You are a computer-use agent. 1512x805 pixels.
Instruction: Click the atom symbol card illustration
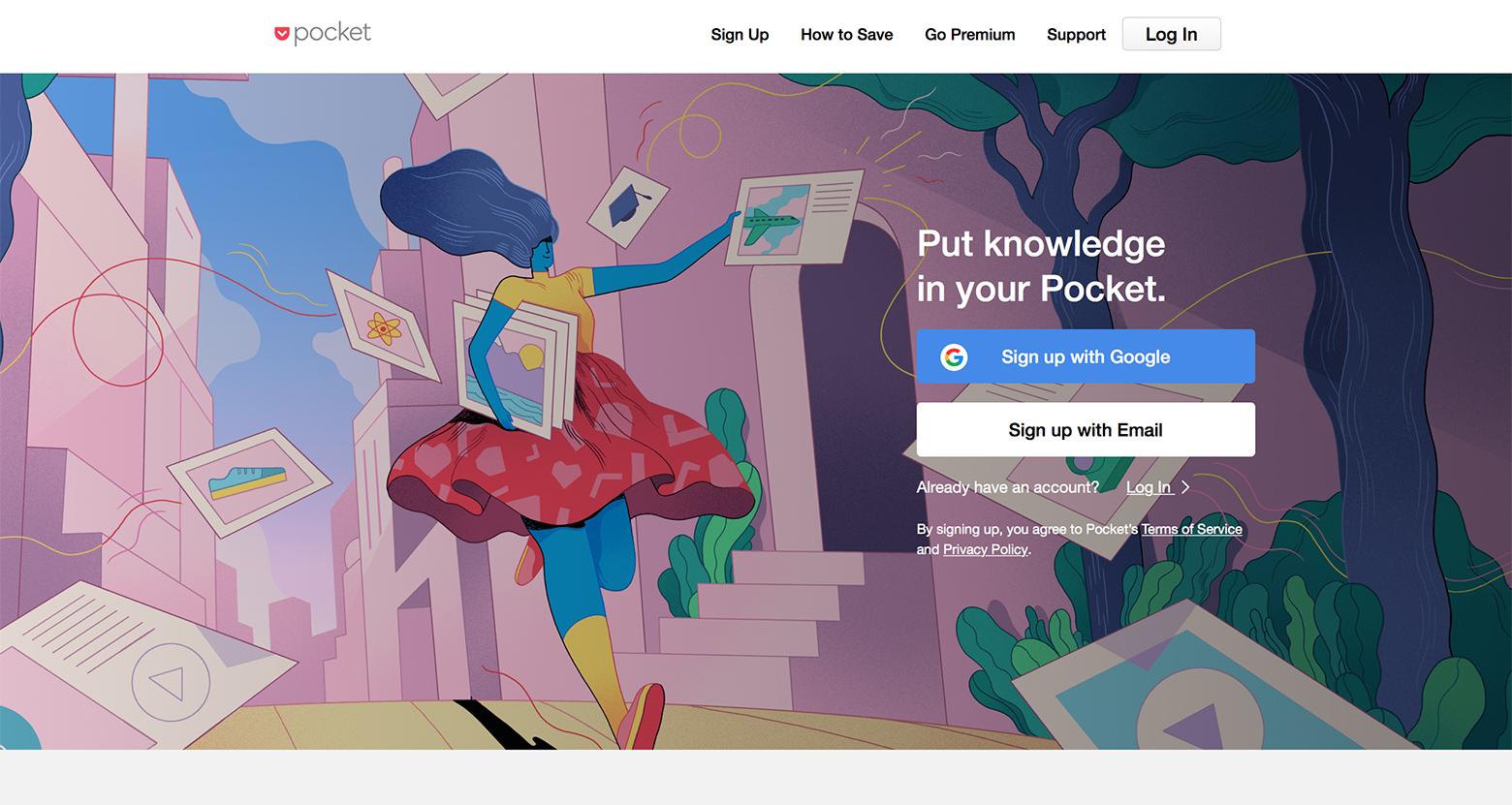pyautogui.click(x=383, y=328)
